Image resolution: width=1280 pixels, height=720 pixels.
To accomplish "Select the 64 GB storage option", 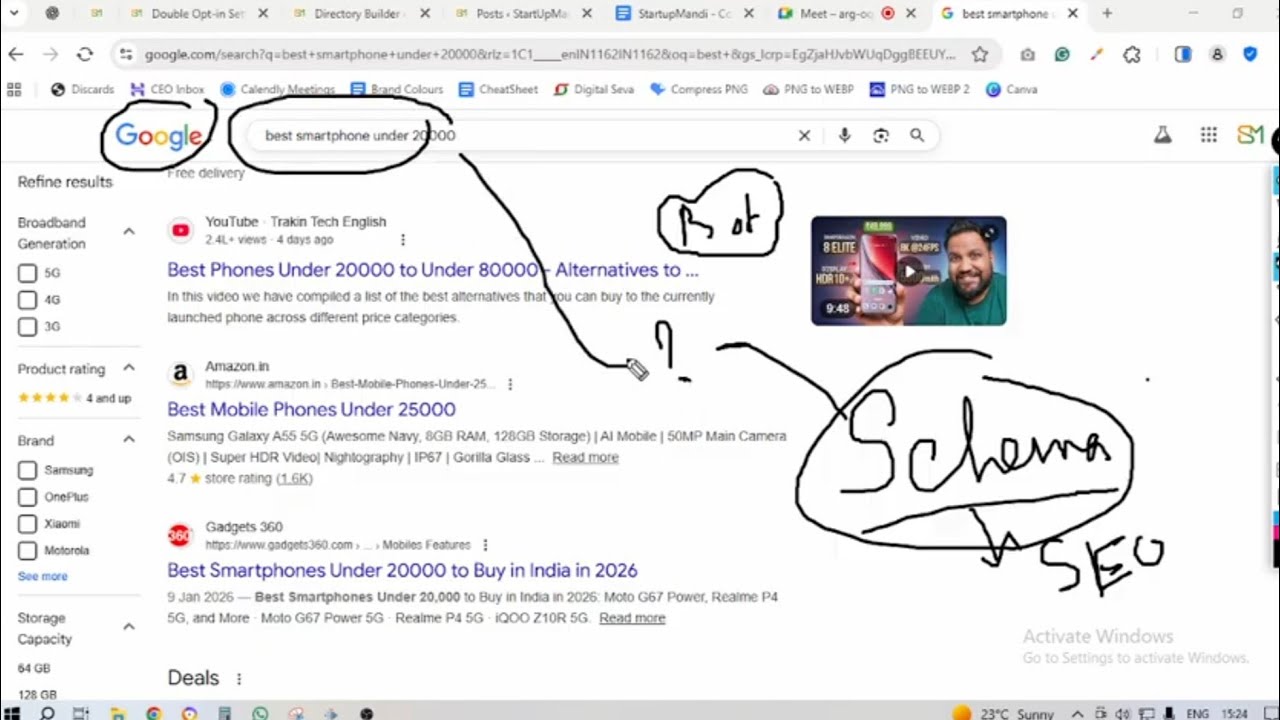I will coord(33,668).
